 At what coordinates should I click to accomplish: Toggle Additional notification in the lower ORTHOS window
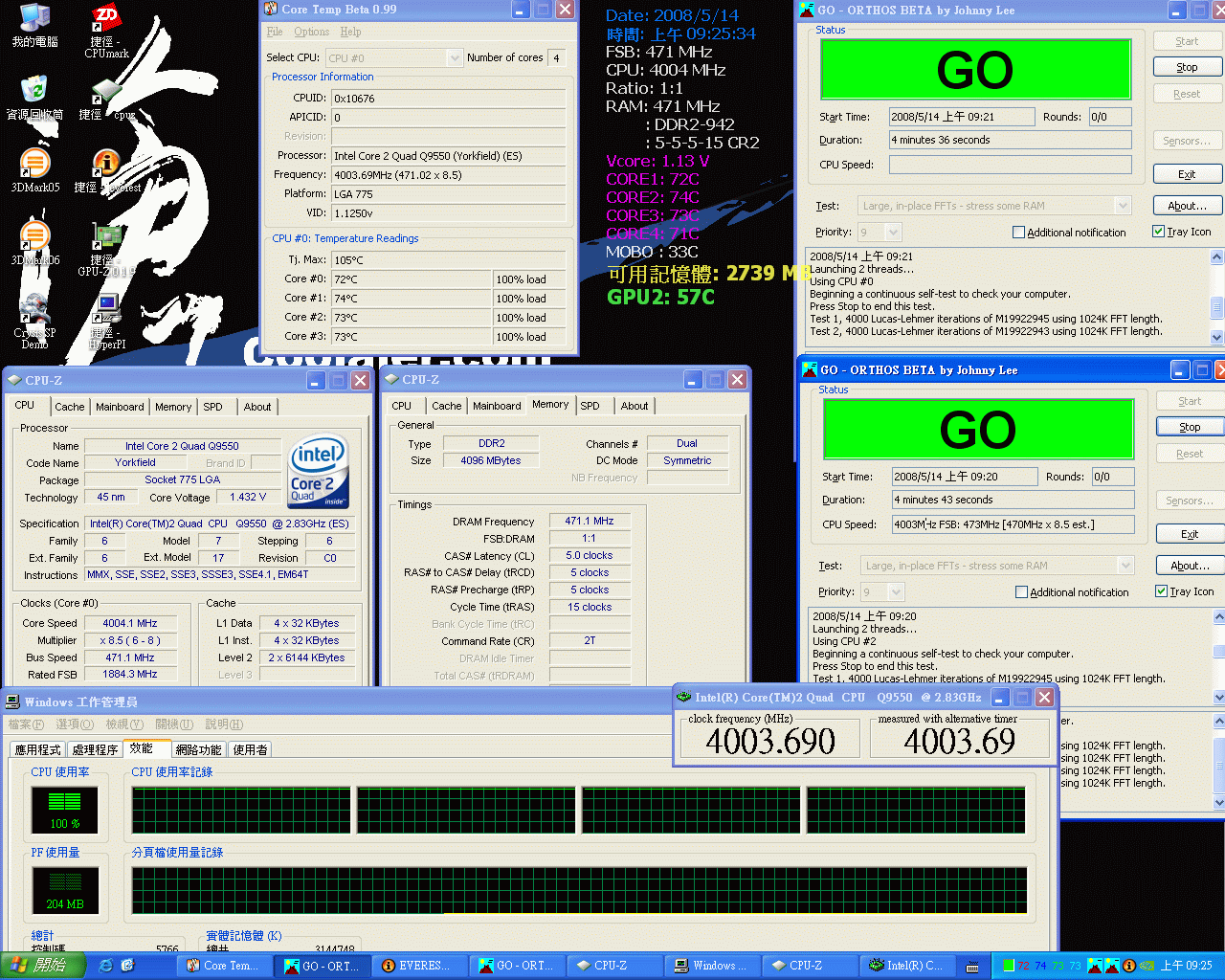coord(1021,591)
